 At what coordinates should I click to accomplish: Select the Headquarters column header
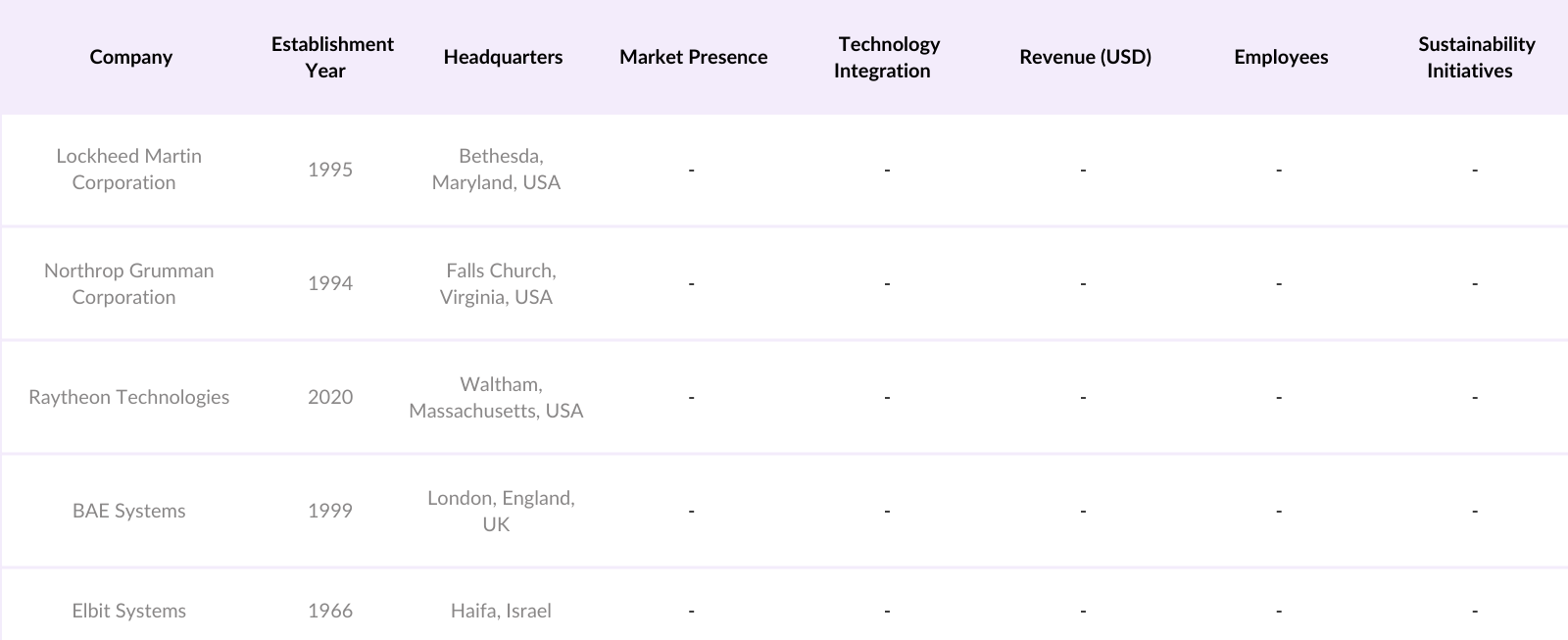coord(503,57)
